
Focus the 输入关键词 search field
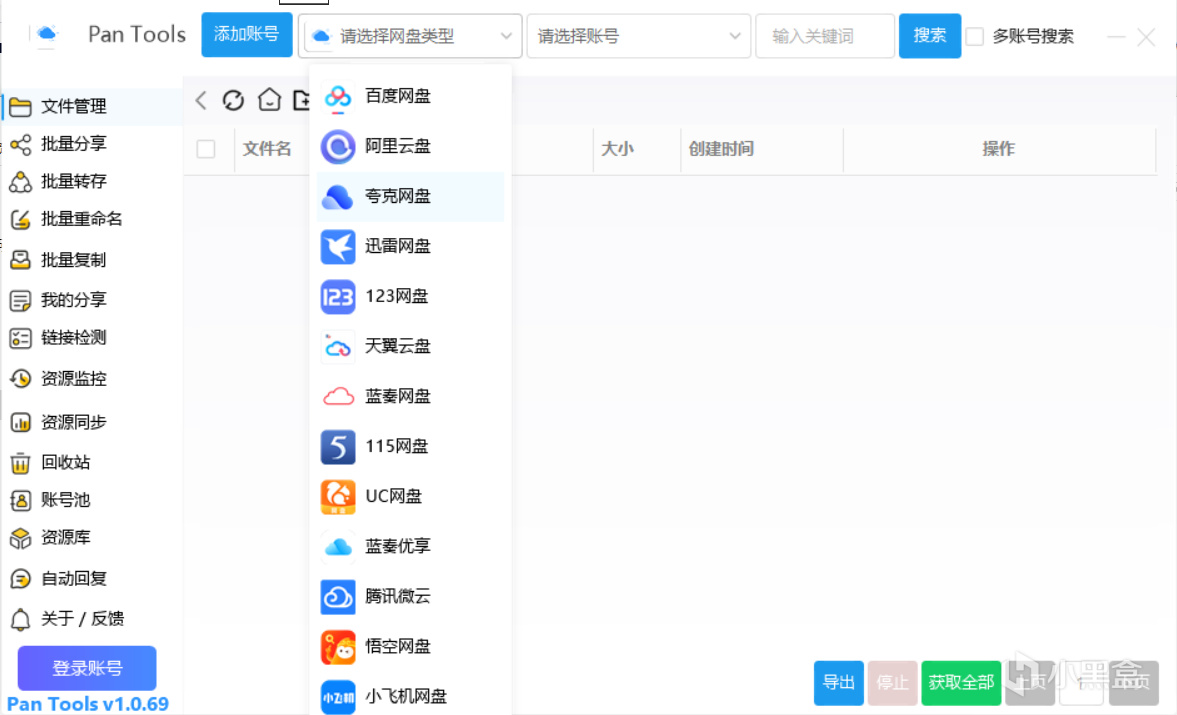point(825,36)
